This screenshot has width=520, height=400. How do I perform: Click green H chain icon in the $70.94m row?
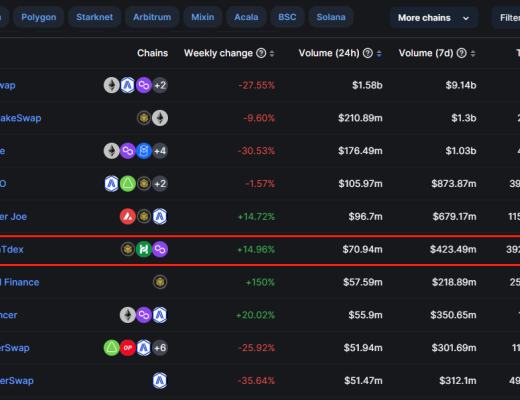click(144, 249)
